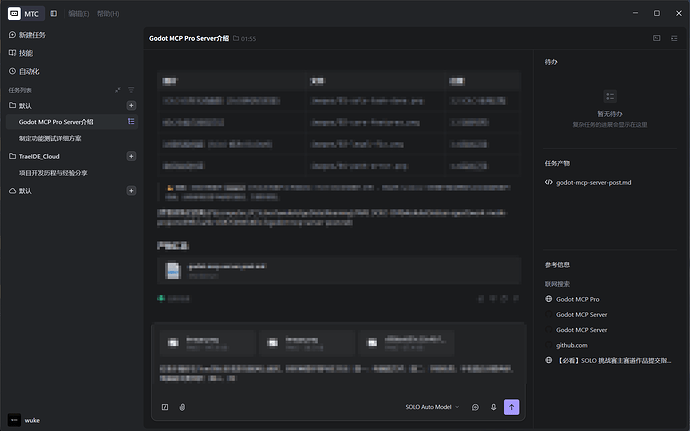Click the collapse-all icon in task list header
Image resolution: width=690 pixels, height=431 pixels.
(x=117, y=90)
